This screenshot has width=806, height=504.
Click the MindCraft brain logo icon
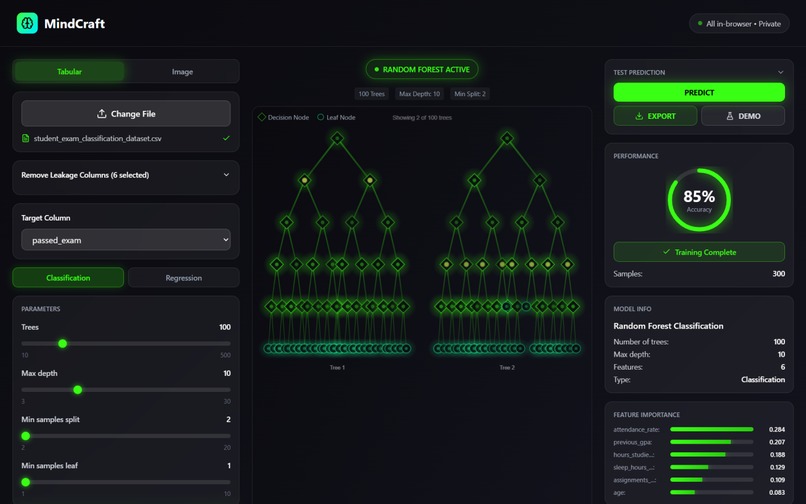tap(27, 23)
